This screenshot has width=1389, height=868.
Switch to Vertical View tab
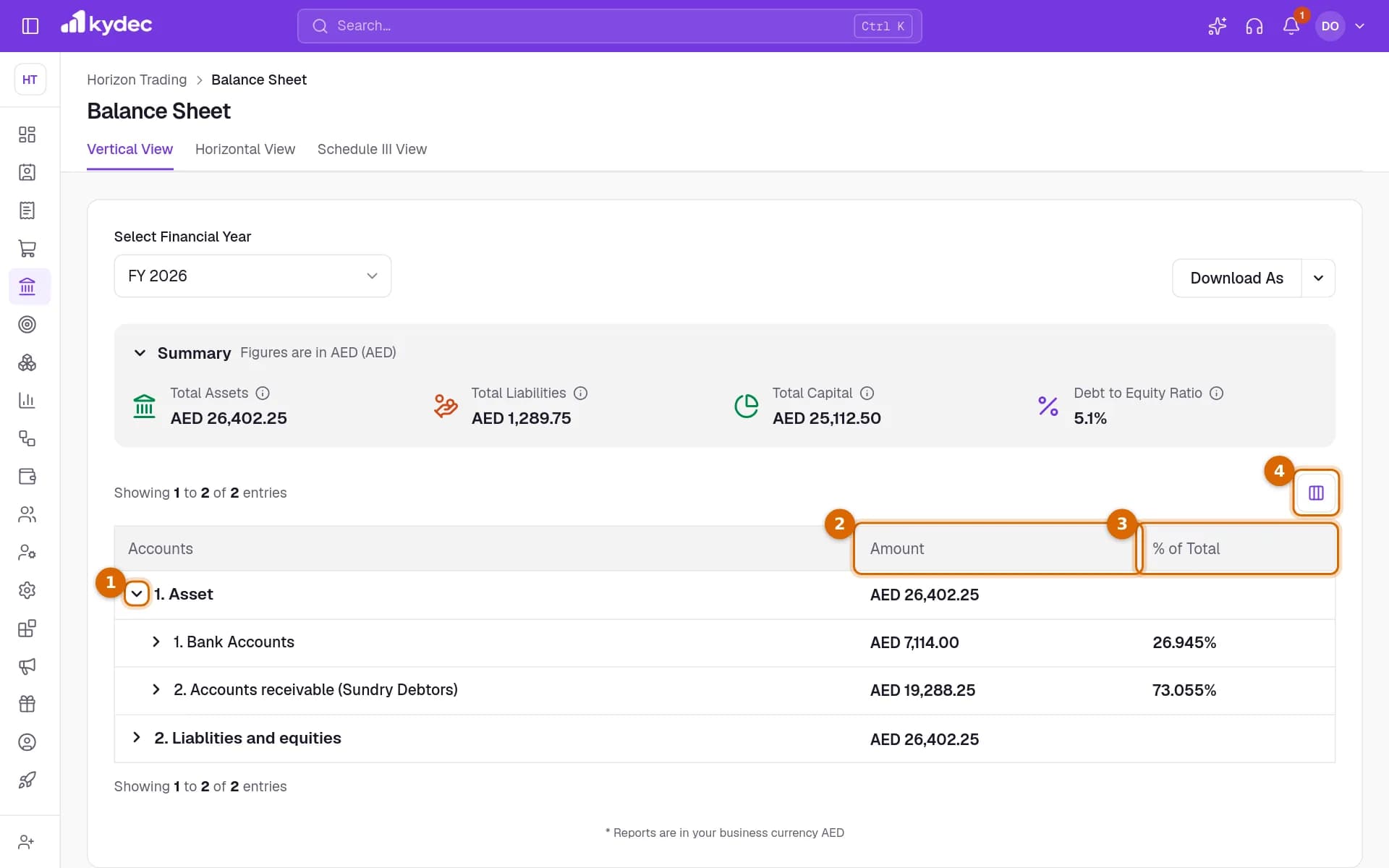pyautogui.click(x=130, y=149)
